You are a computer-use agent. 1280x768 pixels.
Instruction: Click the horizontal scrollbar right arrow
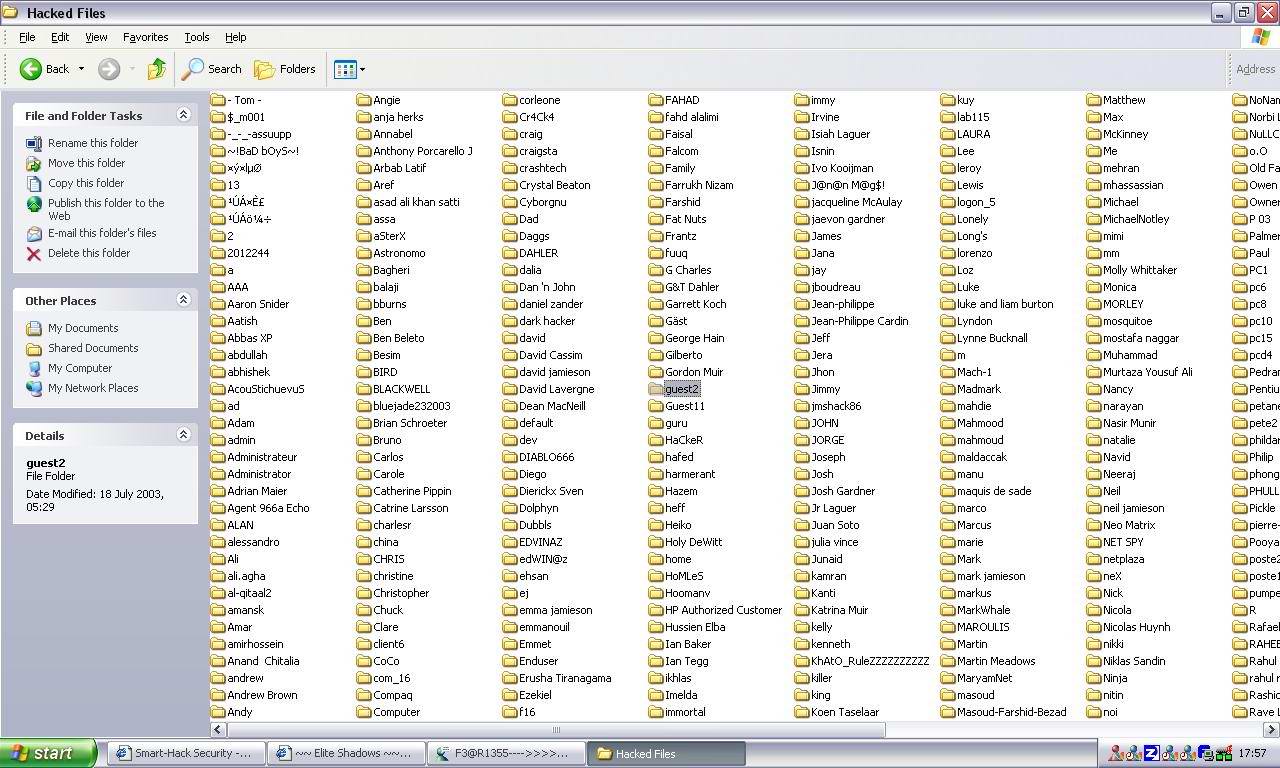coord(1271,730)
